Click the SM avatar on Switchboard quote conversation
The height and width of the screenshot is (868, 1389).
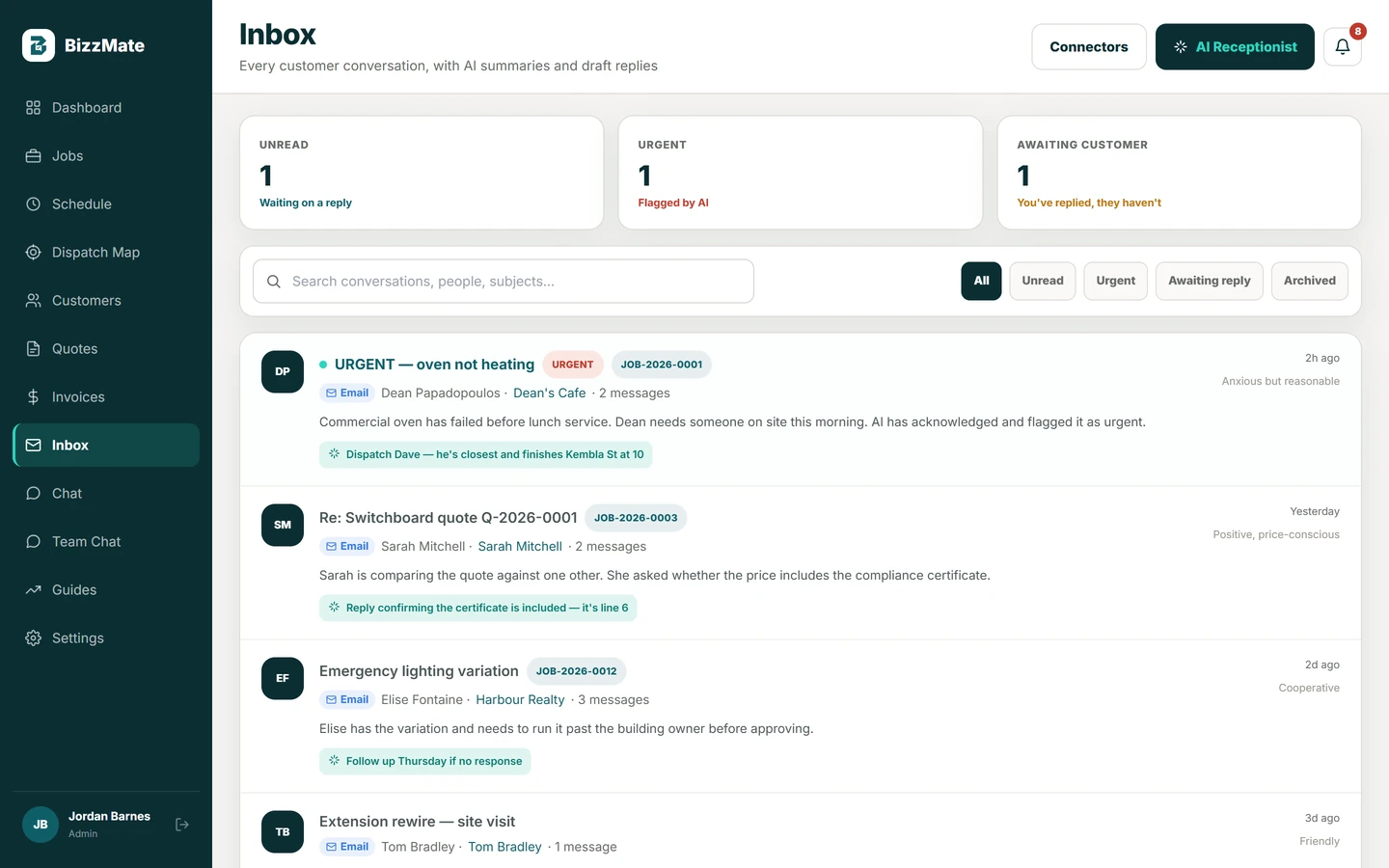(283, 525)
